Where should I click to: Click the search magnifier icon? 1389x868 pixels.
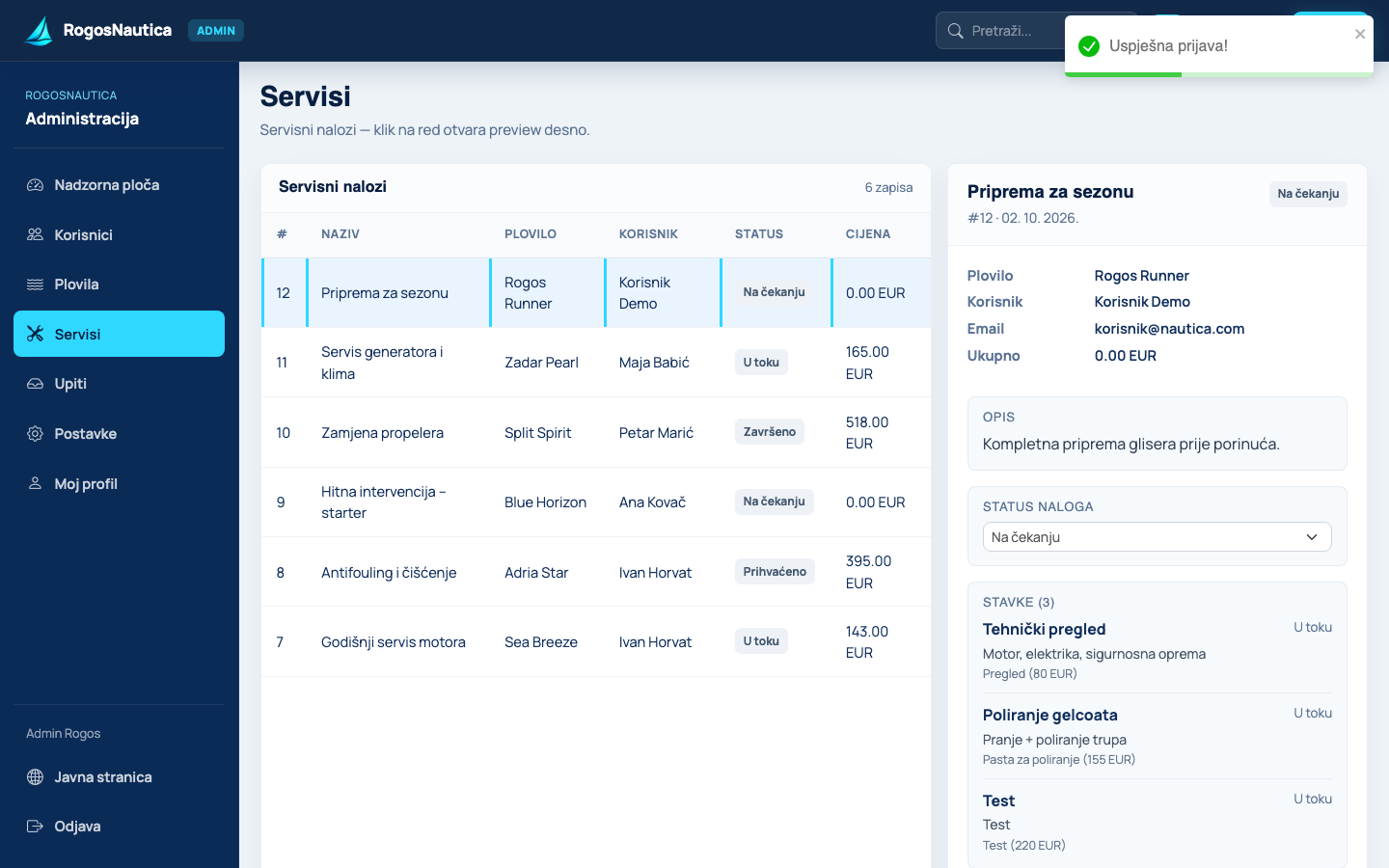point(956,31)
